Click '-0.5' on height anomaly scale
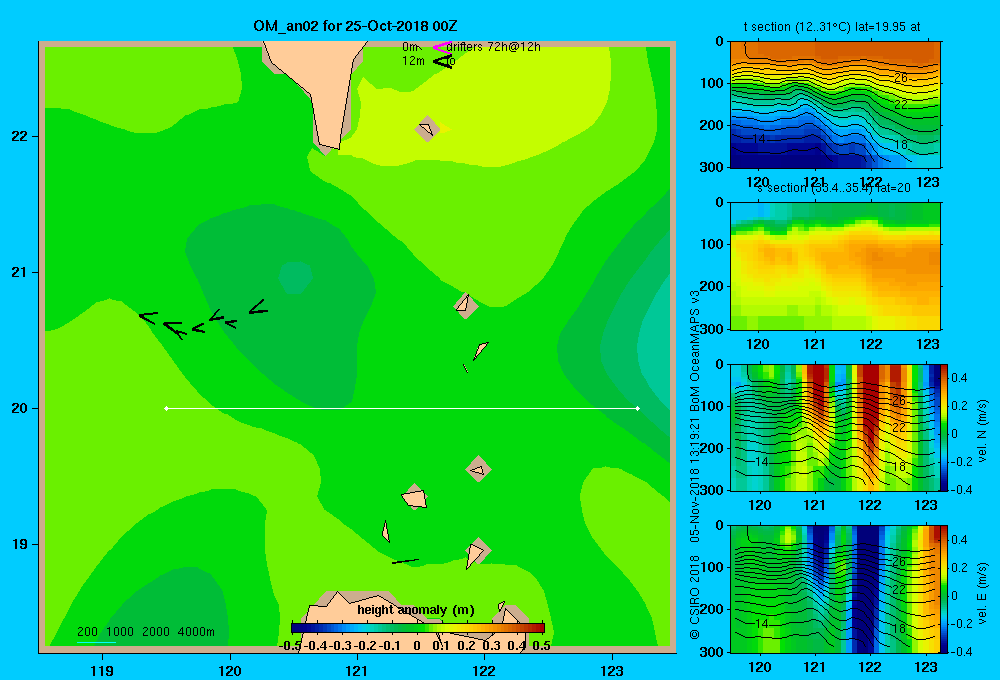The height and width of the screenshot is (680, 1000). (290, 646)
